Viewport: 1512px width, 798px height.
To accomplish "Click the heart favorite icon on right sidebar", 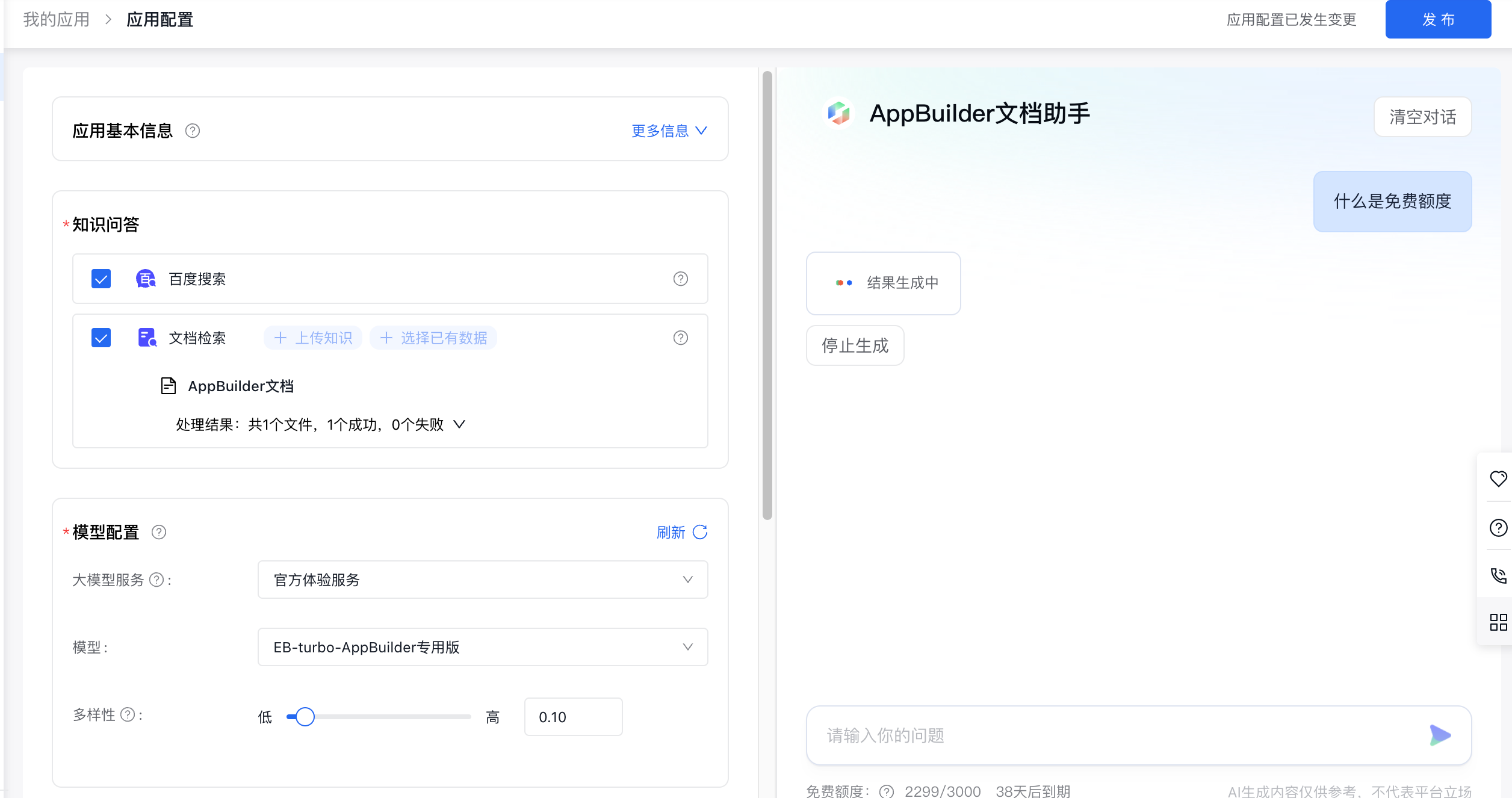I will tap(1498, 478).
